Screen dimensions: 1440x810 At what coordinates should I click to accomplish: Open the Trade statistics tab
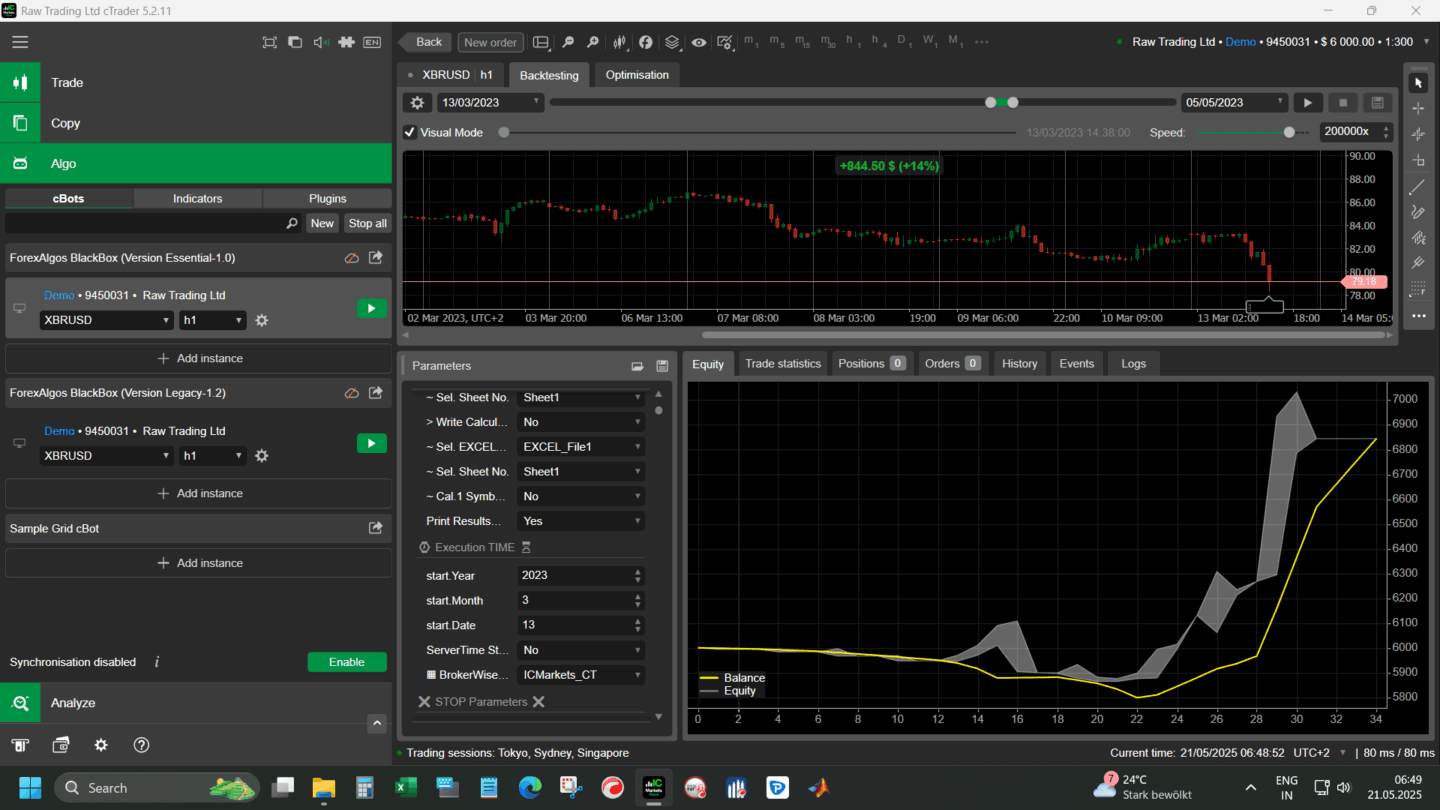(782, 364)
